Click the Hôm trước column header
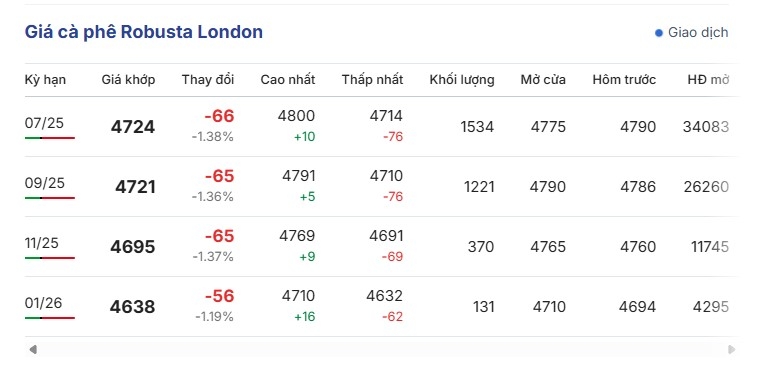Image resolution: width=758 pixels, height=379 pixels. tap(624, 80)
